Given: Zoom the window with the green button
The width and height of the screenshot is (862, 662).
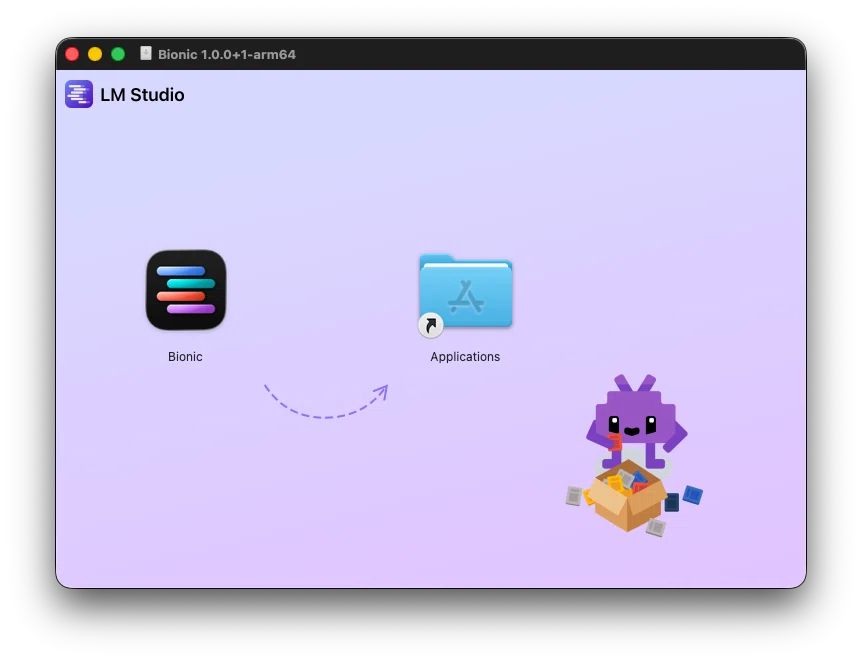Looking at the screenshot, I should tap(118, 54).
